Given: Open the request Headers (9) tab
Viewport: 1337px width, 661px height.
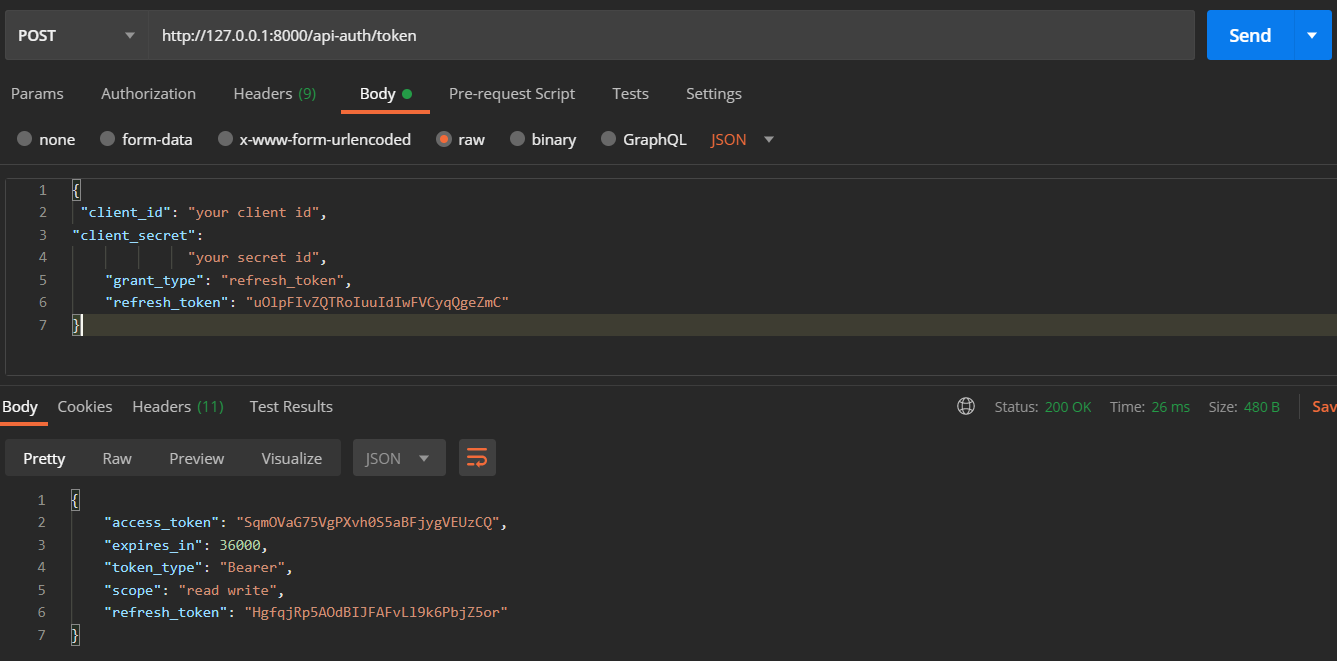Looking at the screenshot, I should [x=274, y=94].
